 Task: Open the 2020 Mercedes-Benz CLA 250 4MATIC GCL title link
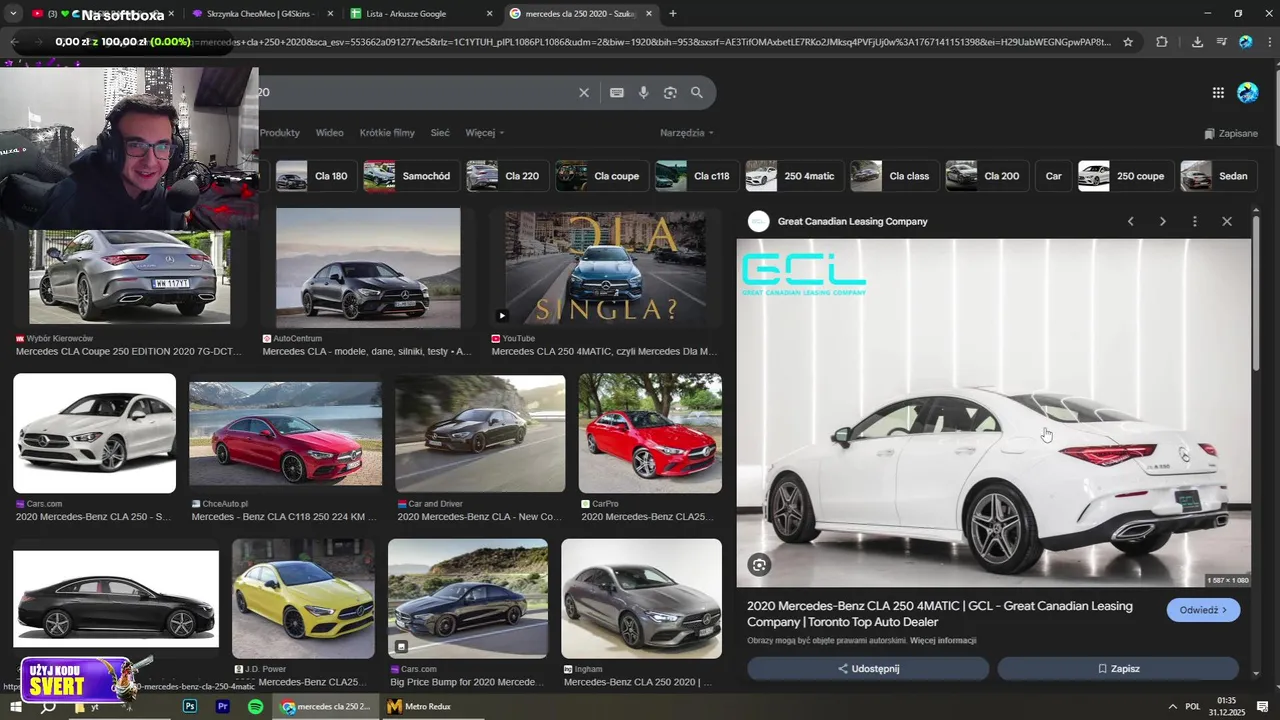click(x=940, y=614)
